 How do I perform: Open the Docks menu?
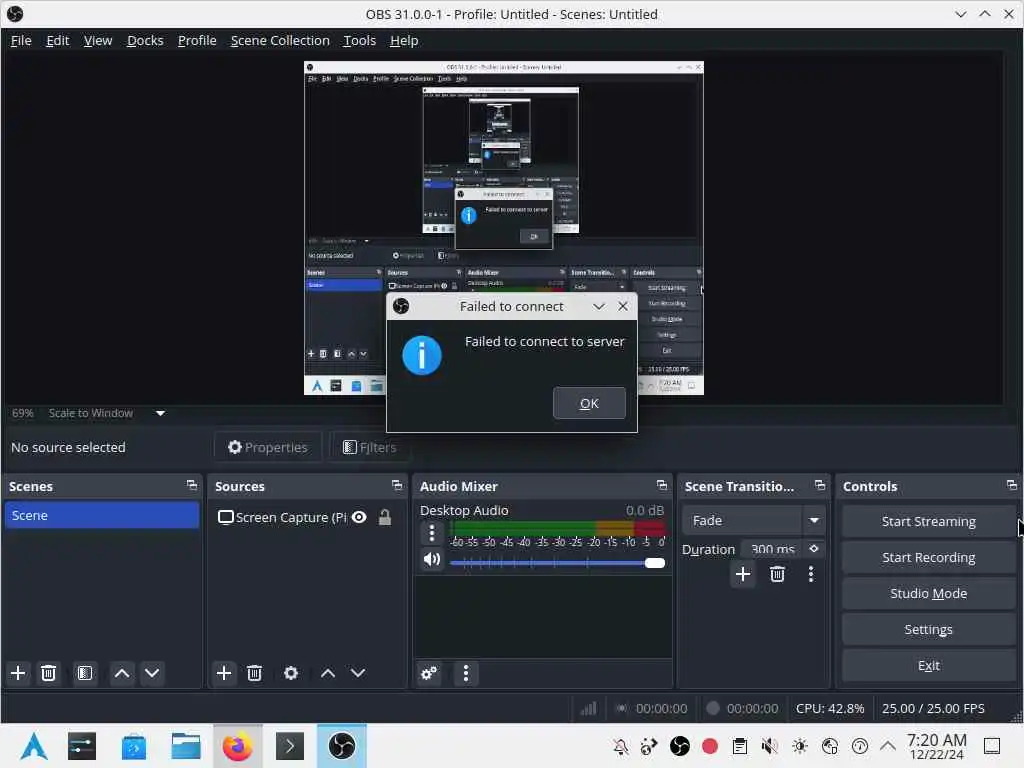(145, 40)
